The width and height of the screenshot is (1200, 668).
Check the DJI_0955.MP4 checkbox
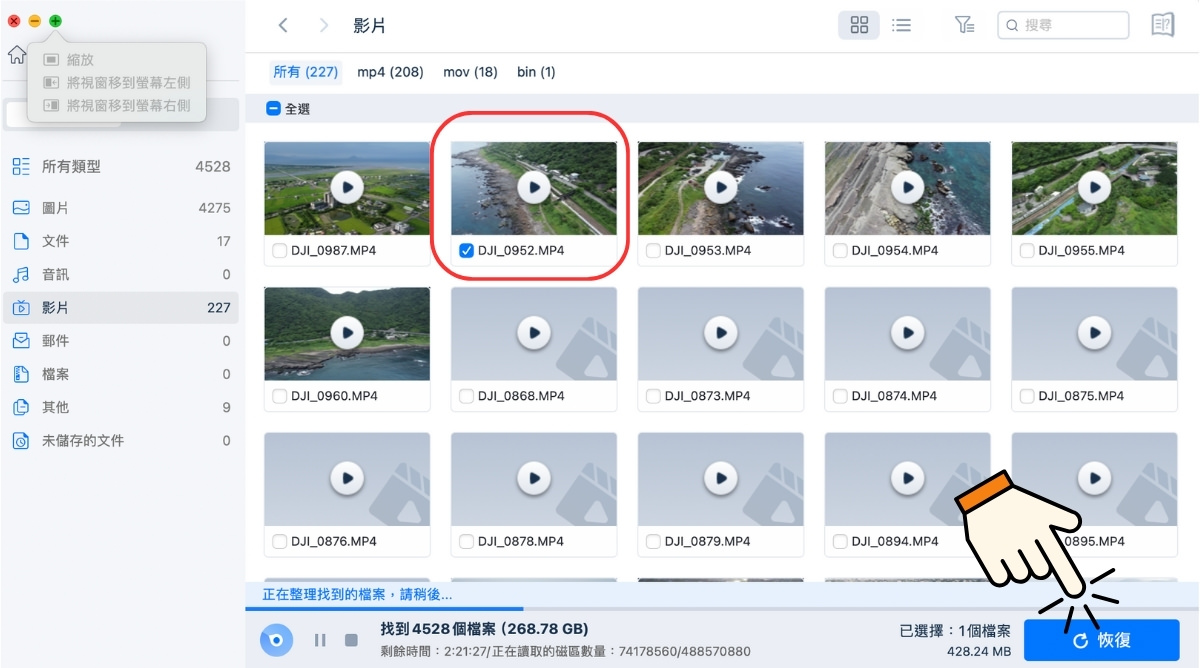1027,251
